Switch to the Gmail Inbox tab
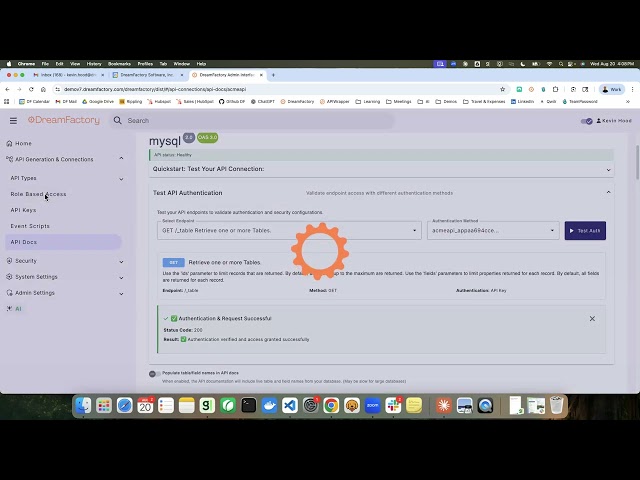The width and height of the screenshot is (640, 480). (x=68, y=75)
